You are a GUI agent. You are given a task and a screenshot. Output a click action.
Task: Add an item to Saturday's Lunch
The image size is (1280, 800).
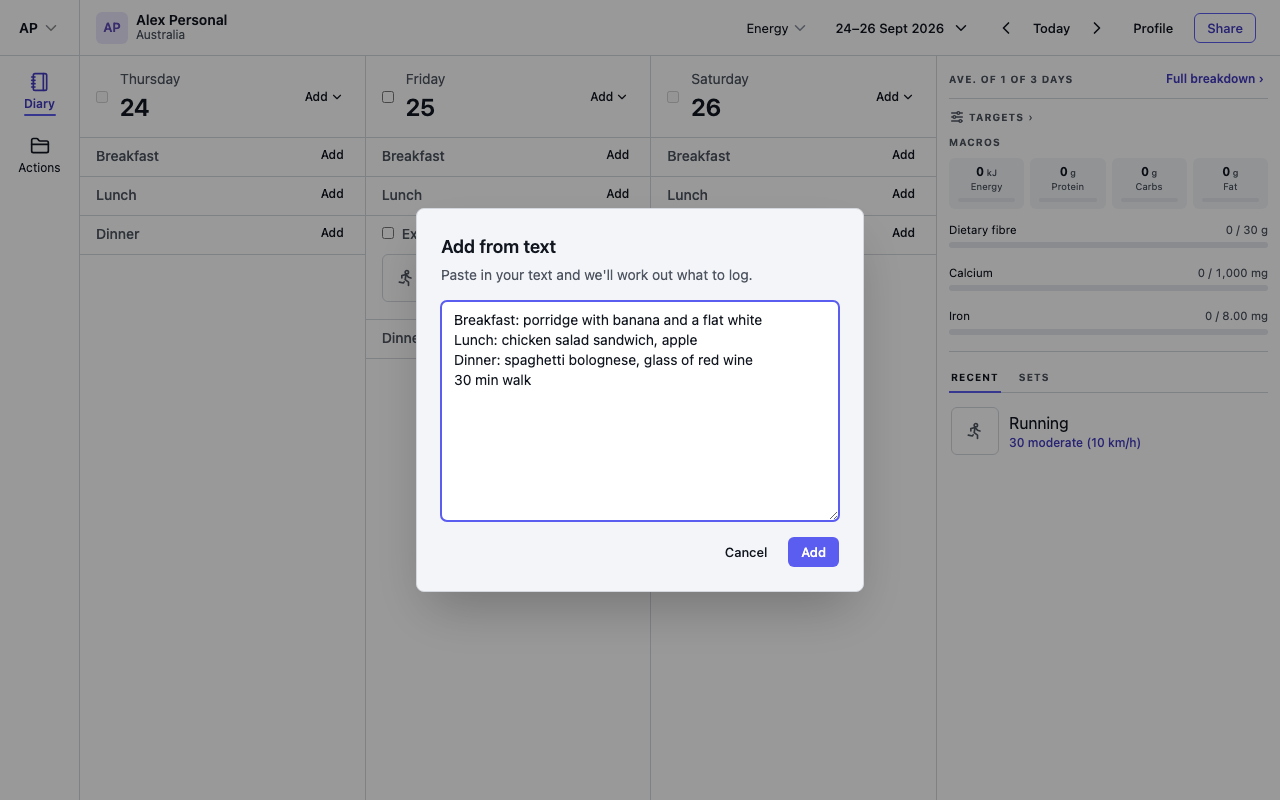[903, 194]
